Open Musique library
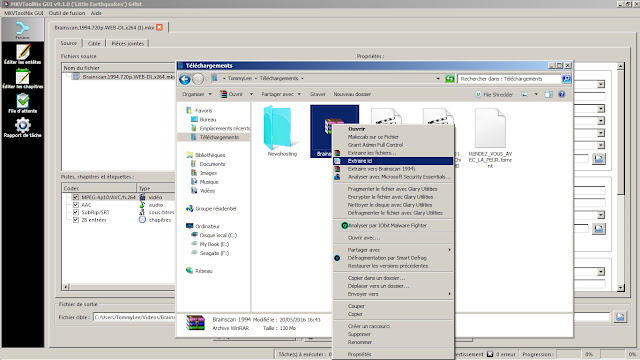 point(204,182)
